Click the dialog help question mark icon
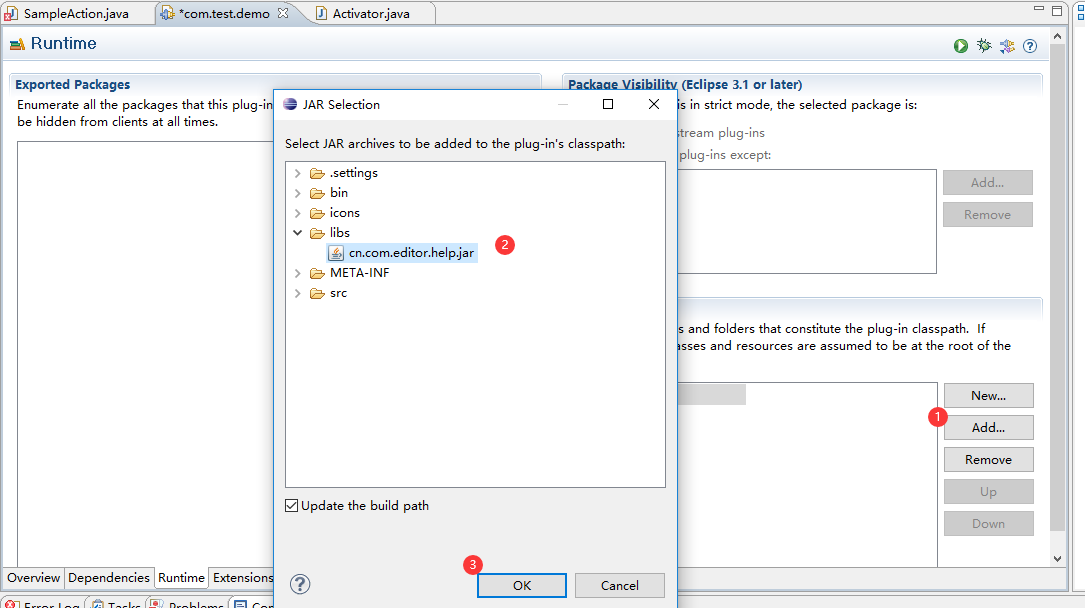Screen dimensions: 1085x608 [300, 584]
